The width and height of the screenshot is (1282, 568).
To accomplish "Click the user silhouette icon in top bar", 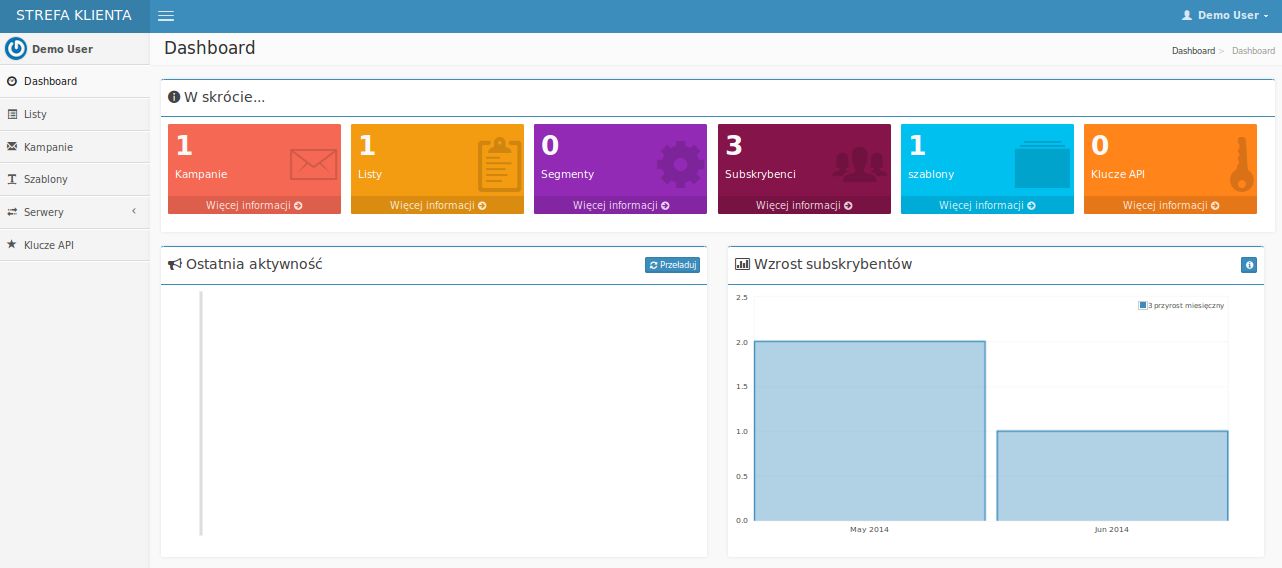I will pos(1187,16).
